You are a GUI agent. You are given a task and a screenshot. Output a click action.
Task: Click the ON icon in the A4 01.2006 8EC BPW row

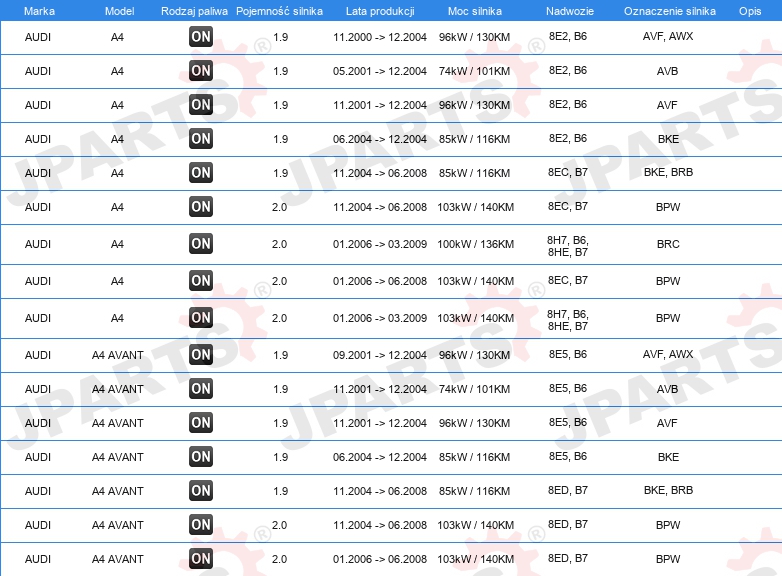click(201, 281)
